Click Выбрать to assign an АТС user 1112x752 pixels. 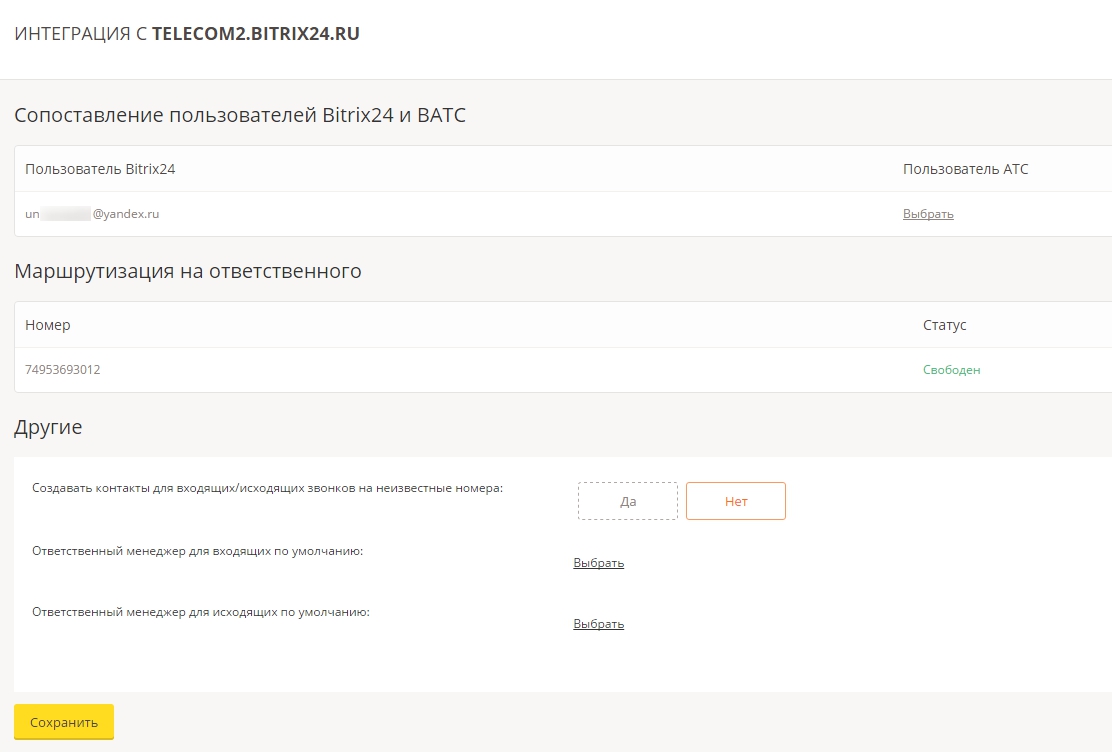pos(927,214)
